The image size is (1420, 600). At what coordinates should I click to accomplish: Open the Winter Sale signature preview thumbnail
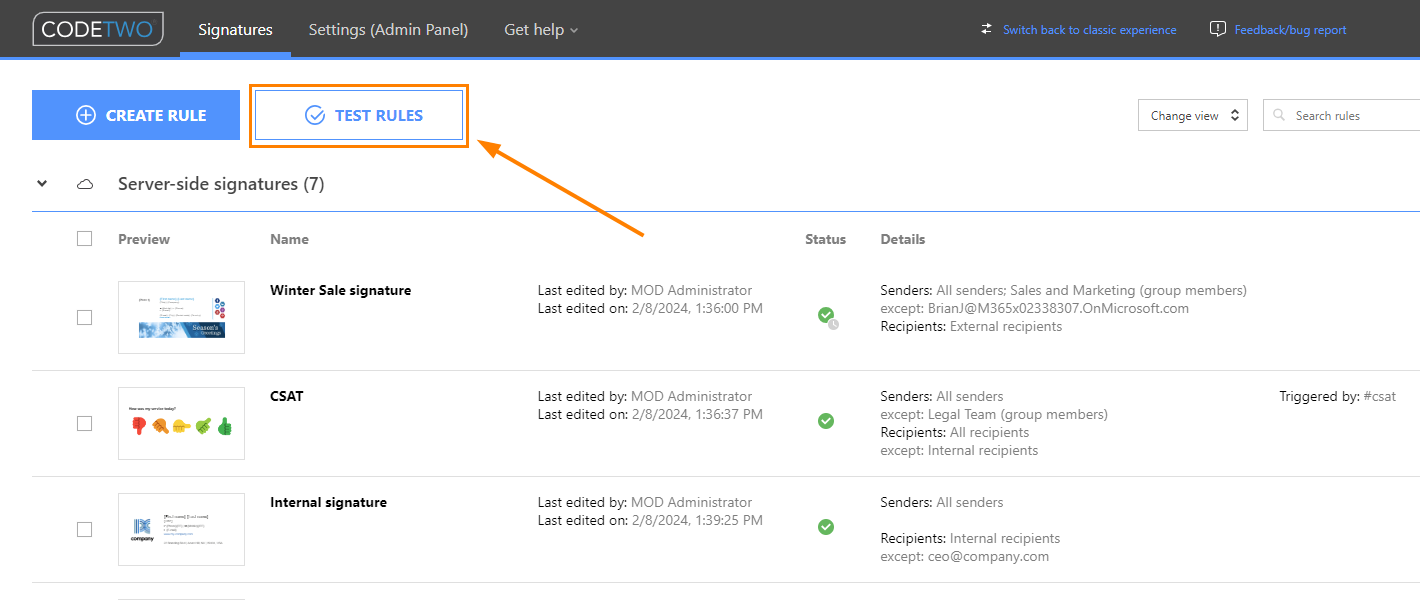181,317
